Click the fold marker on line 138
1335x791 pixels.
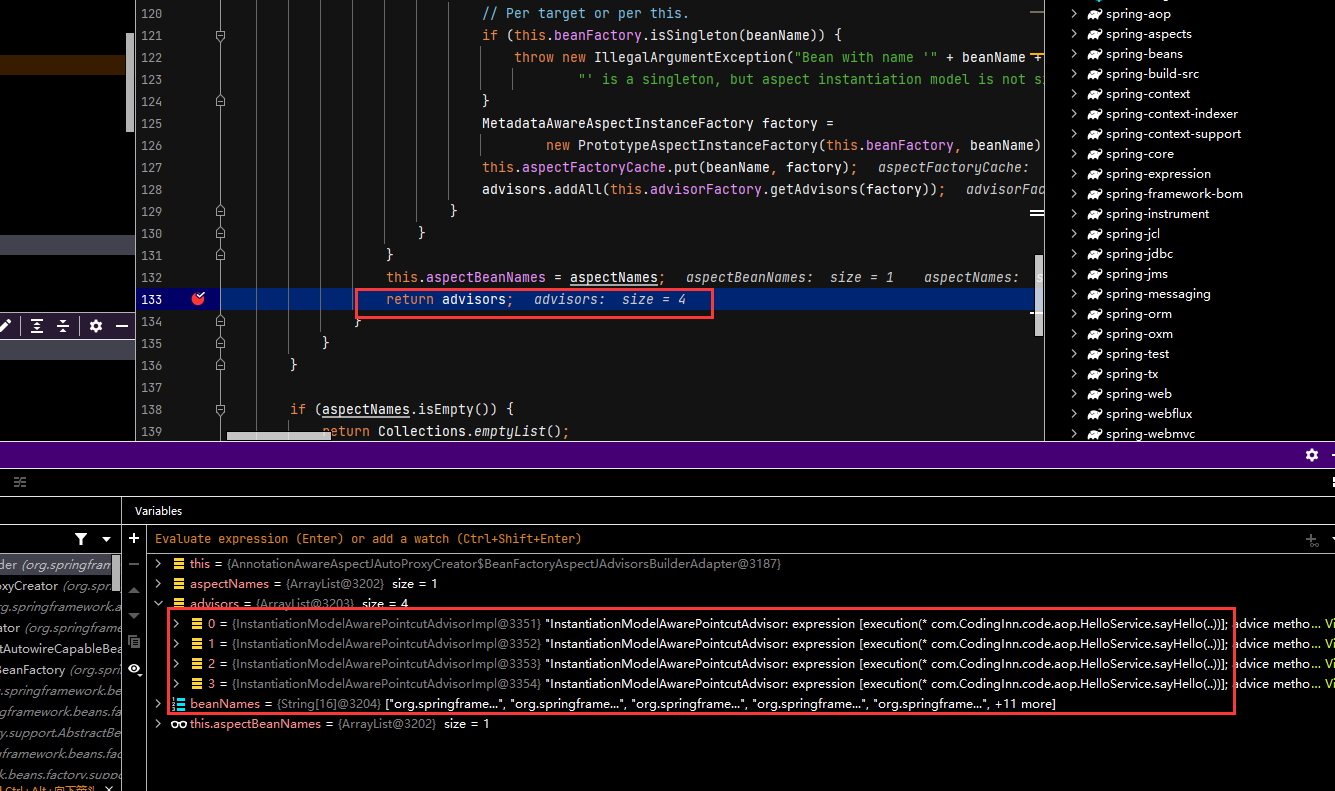pyautogui.click(x=221, y=409)
